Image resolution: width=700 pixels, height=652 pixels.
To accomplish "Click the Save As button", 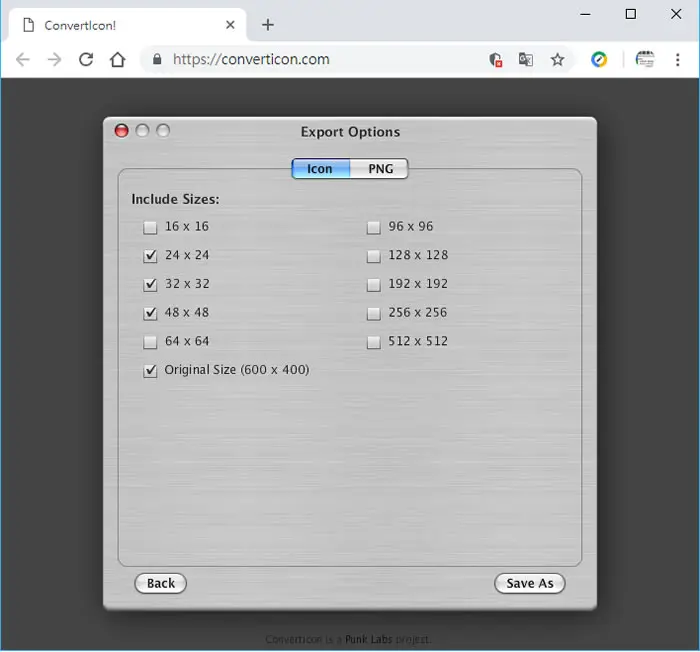I will point(529,583).
